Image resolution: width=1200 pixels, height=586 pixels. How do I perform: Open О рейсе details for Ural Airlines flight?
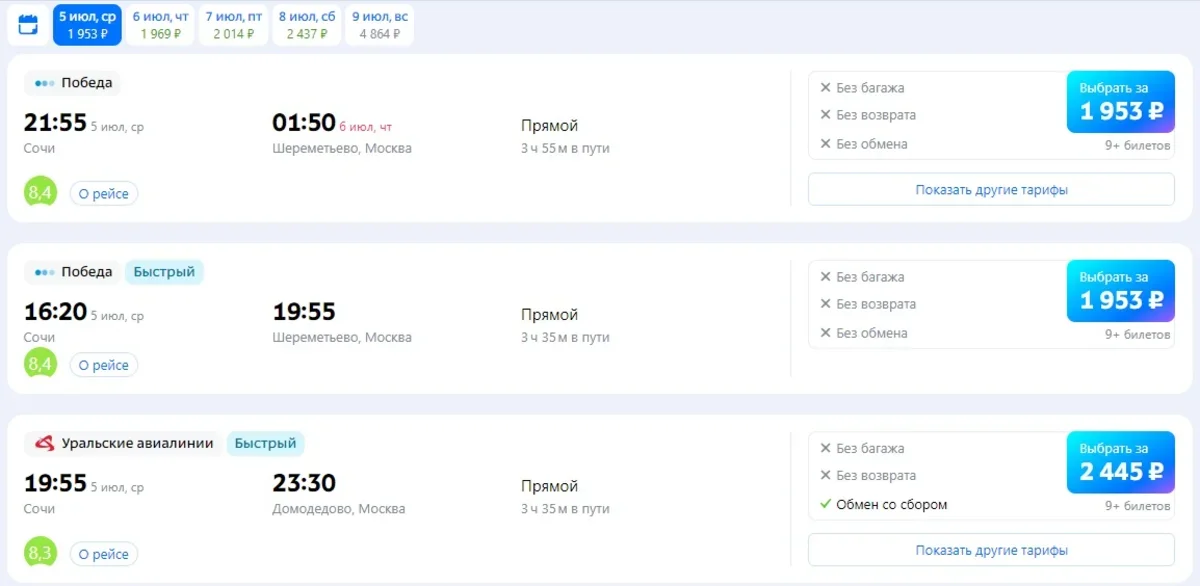(x=104, y=554)
